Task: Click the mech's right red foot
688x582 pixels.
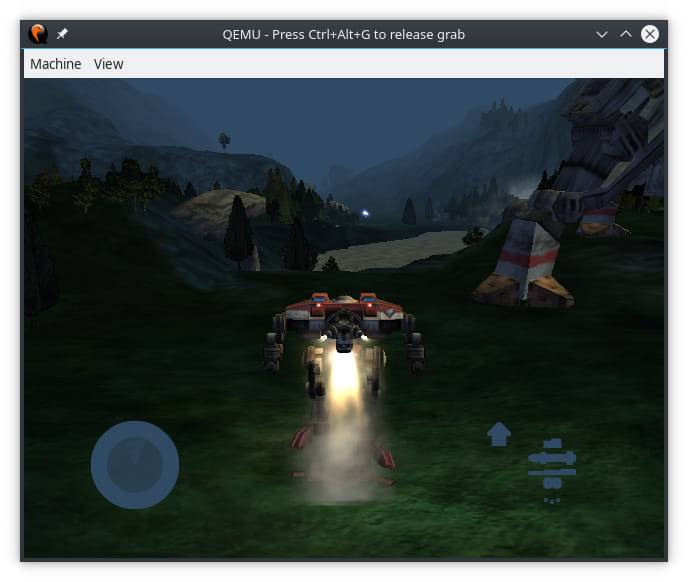Action: click(x=381, y=455)
